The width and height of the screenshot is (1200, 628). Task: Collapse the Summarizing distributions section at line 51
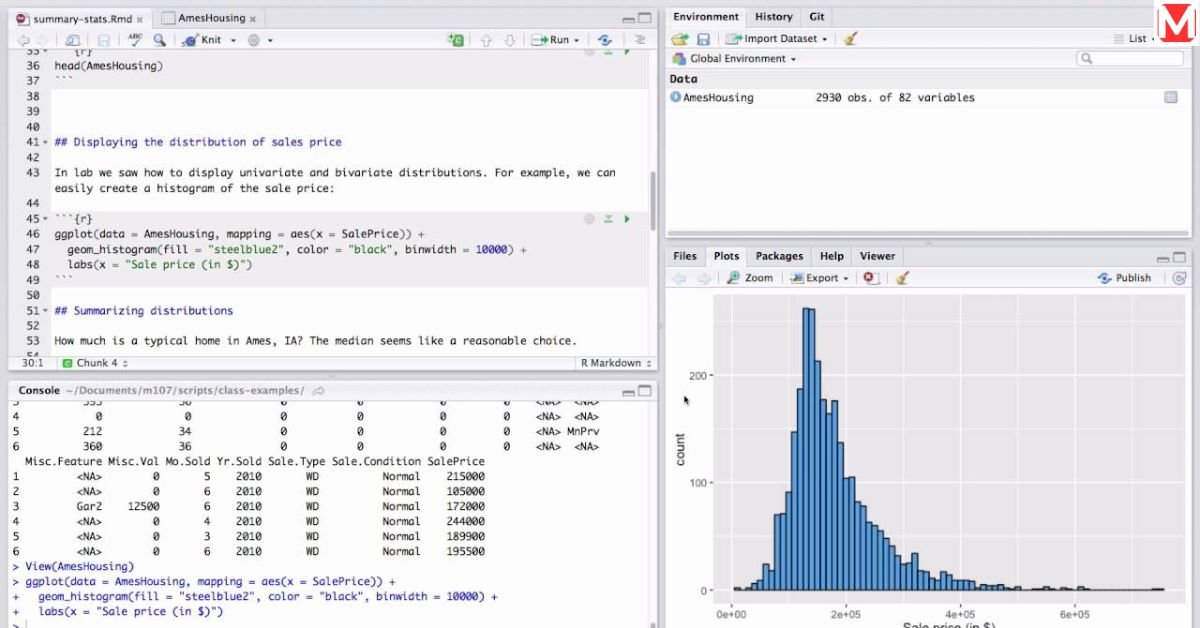[x=45, y=311]
